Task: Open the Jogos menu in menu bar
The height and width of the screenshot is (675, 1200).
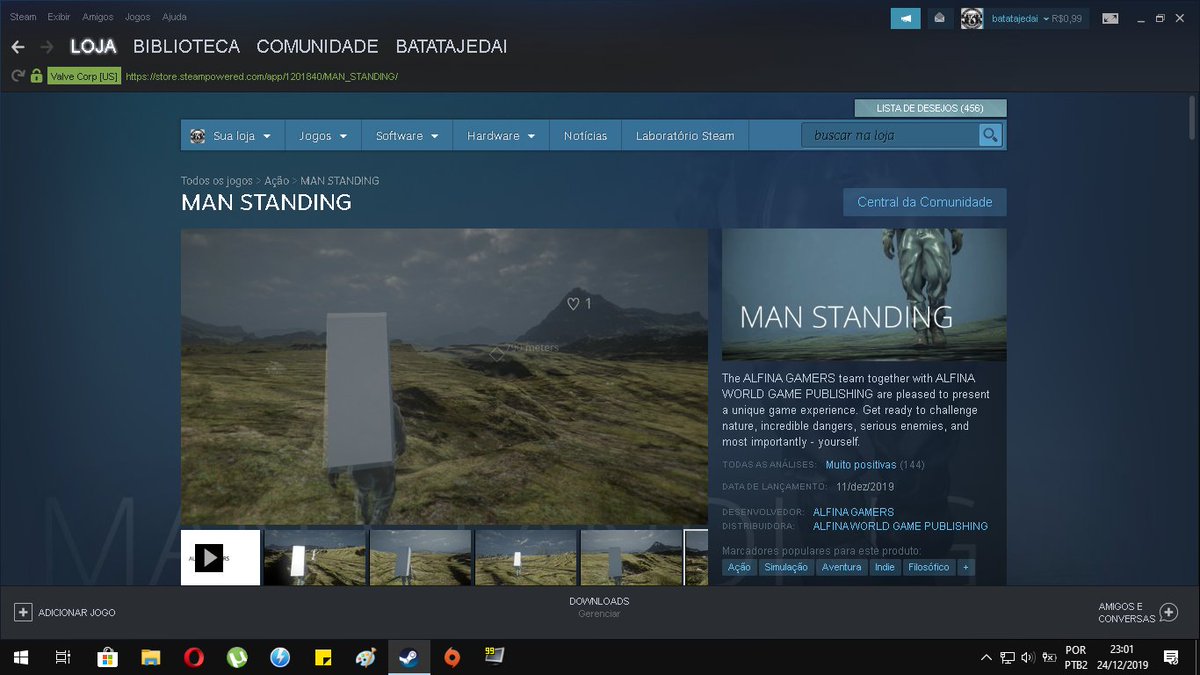Action: [x=138, y=17]
